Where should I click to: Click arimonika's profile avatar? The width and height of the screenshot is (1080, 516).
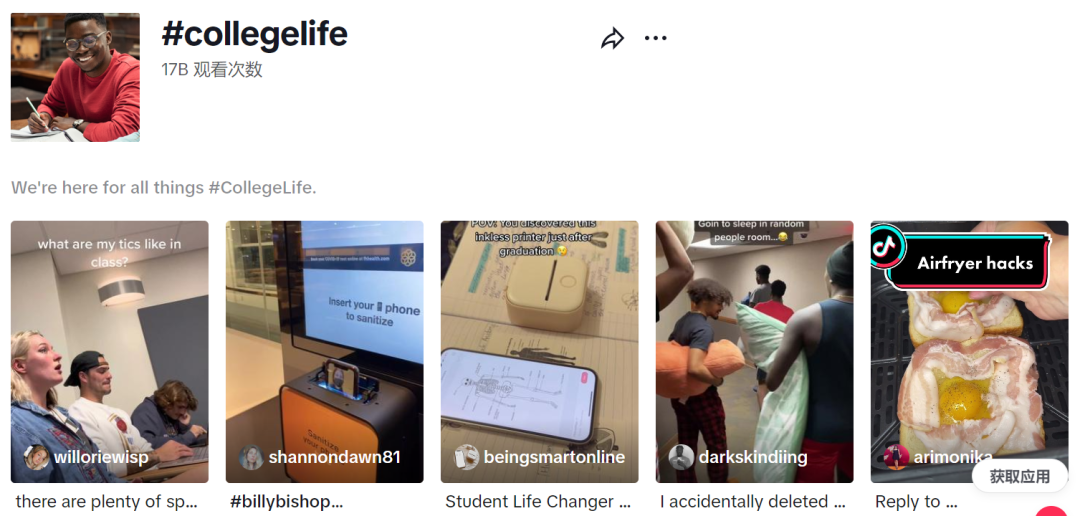pos(896,457)
